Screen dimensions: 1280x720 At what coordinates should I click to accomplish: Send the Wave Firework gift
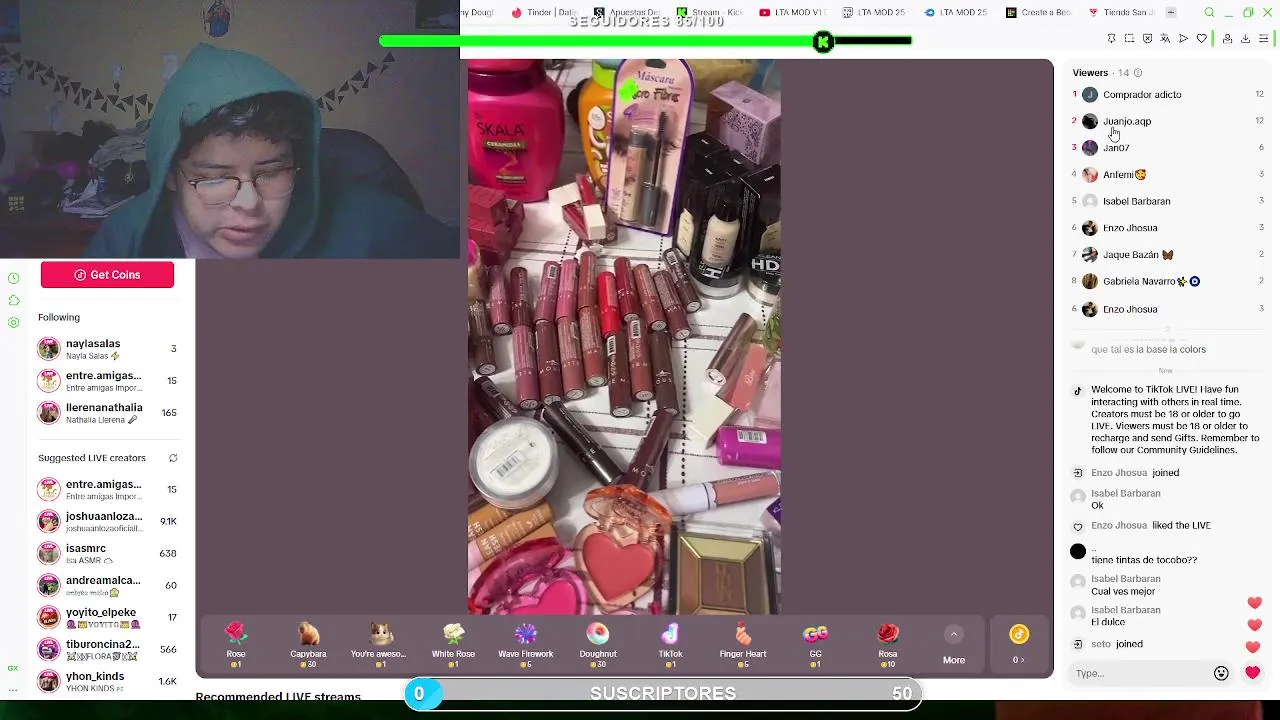click(x=525, y=644)
